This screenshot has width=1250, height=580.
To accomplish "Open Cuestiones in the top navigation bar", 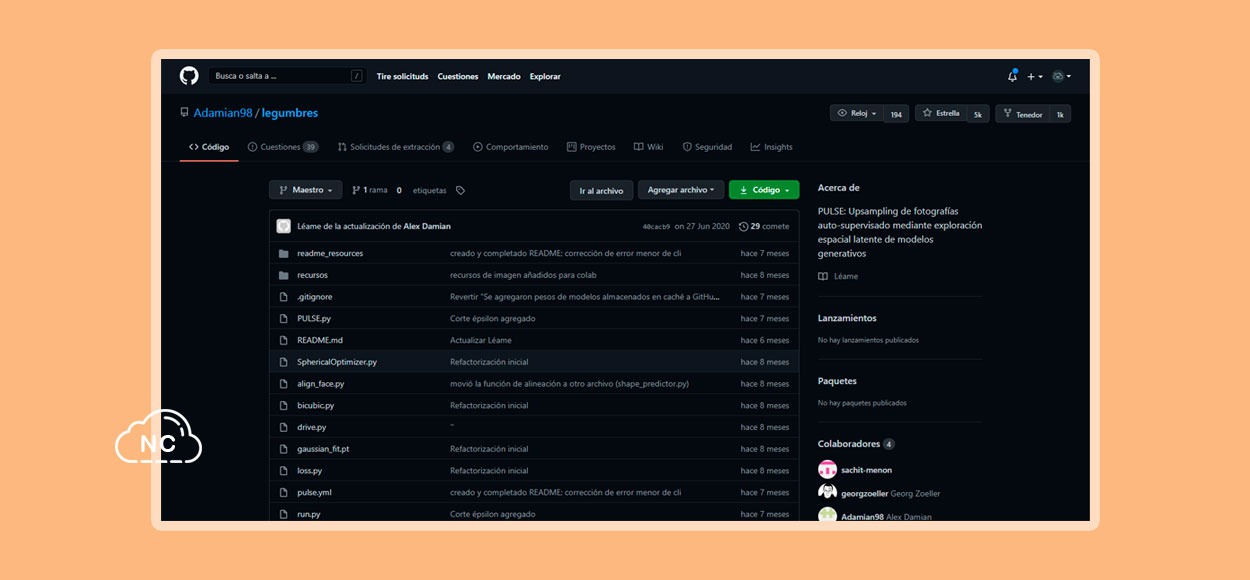I will tap(458, 76).
